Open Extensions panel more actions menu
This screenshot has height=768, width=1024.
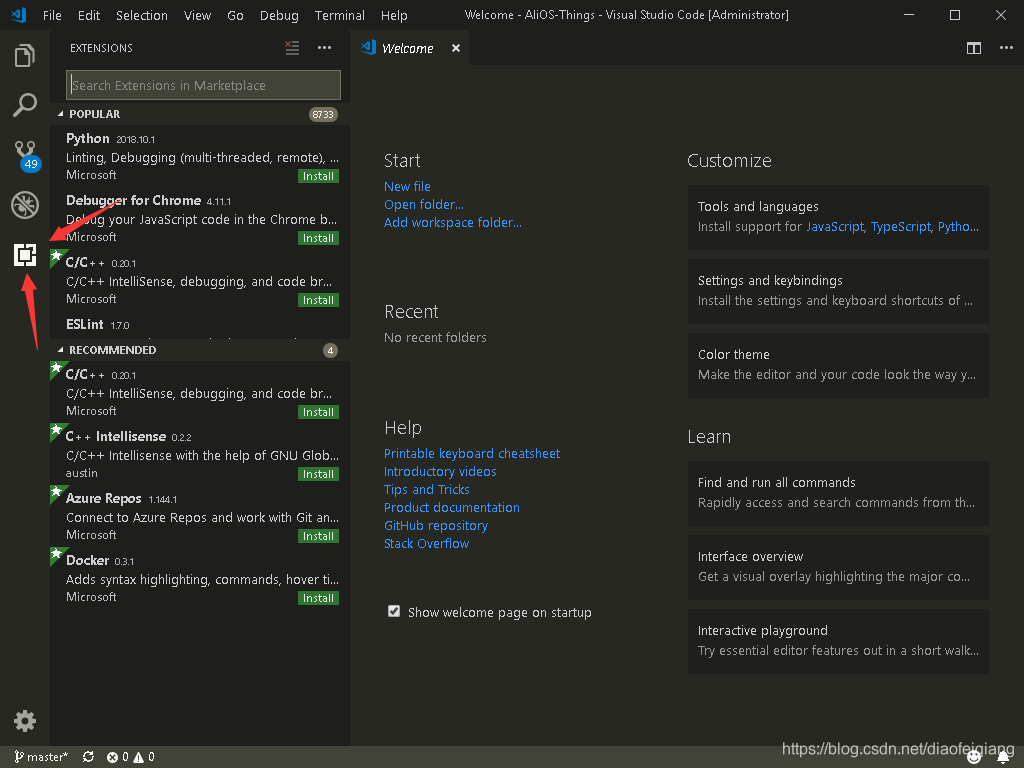click(x=325, y=48)
